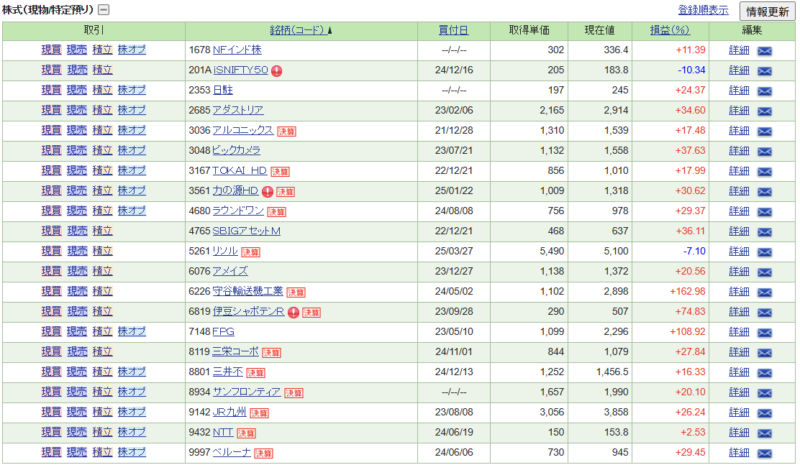
Task: Open stock page for ベルーナ
Action: click(232, 452)
